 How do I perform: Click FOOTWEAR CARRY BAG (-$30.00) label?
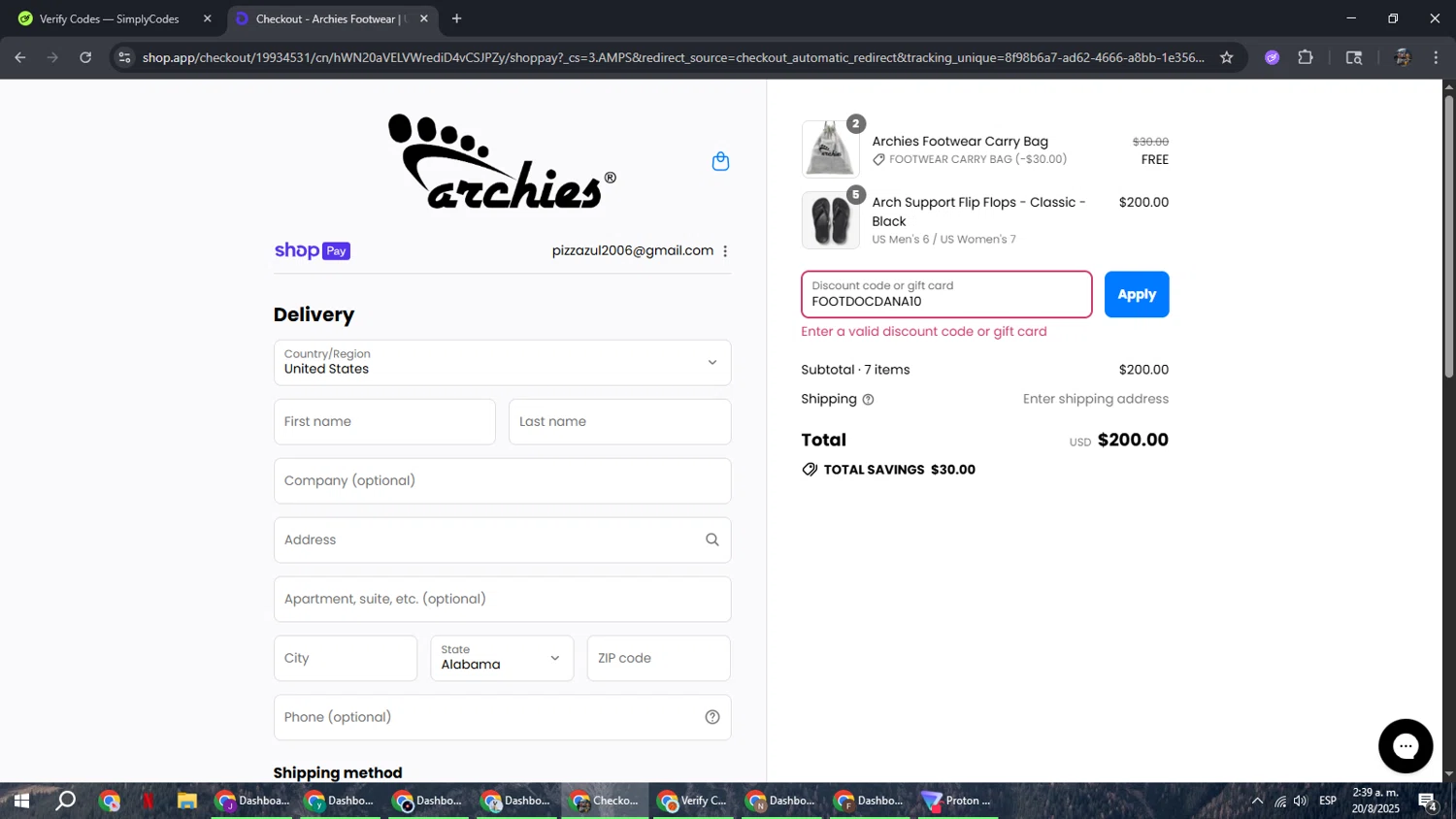click(x=977, y=159)
